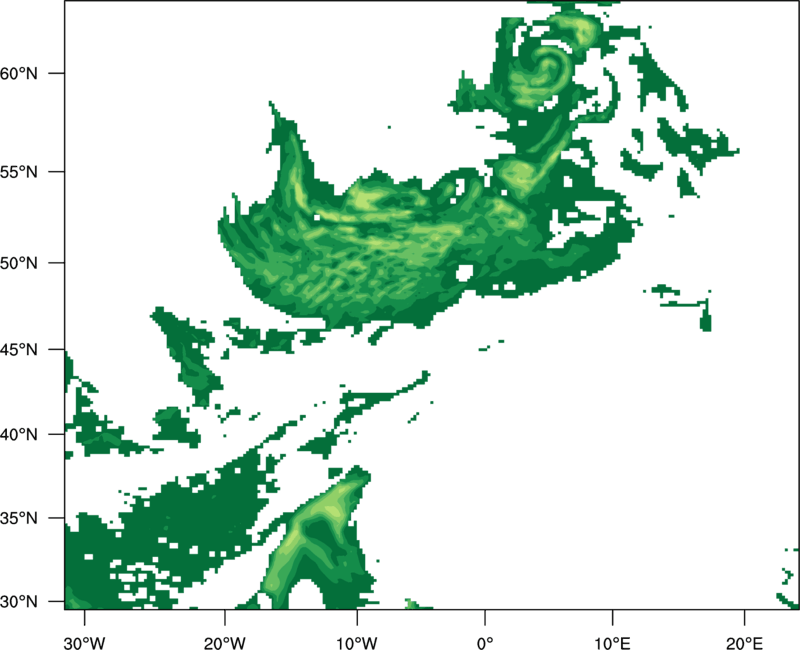The image size is (800, 650).
Task: Click the 35°N latitude label
Action: point(19,518)
